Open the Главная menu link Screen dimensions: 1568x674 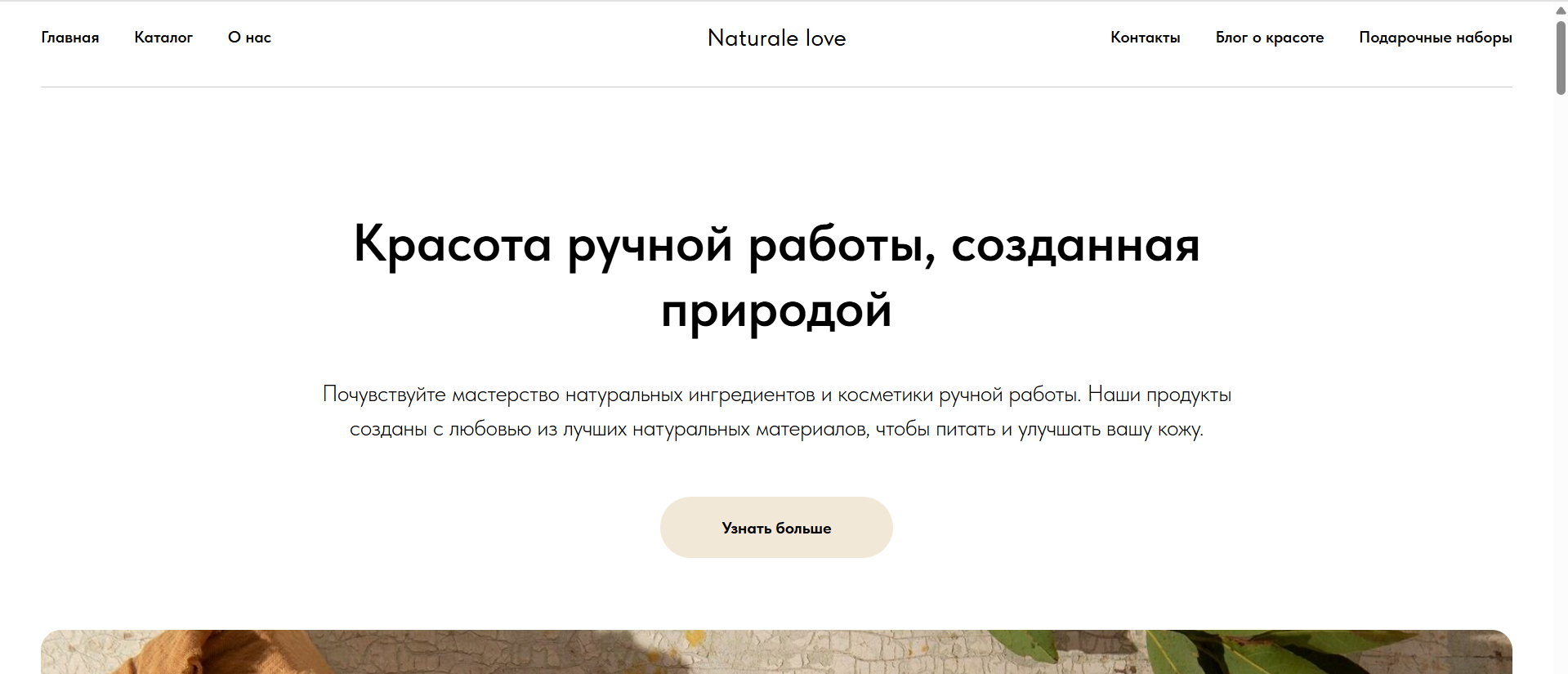[x=70, y=38]
